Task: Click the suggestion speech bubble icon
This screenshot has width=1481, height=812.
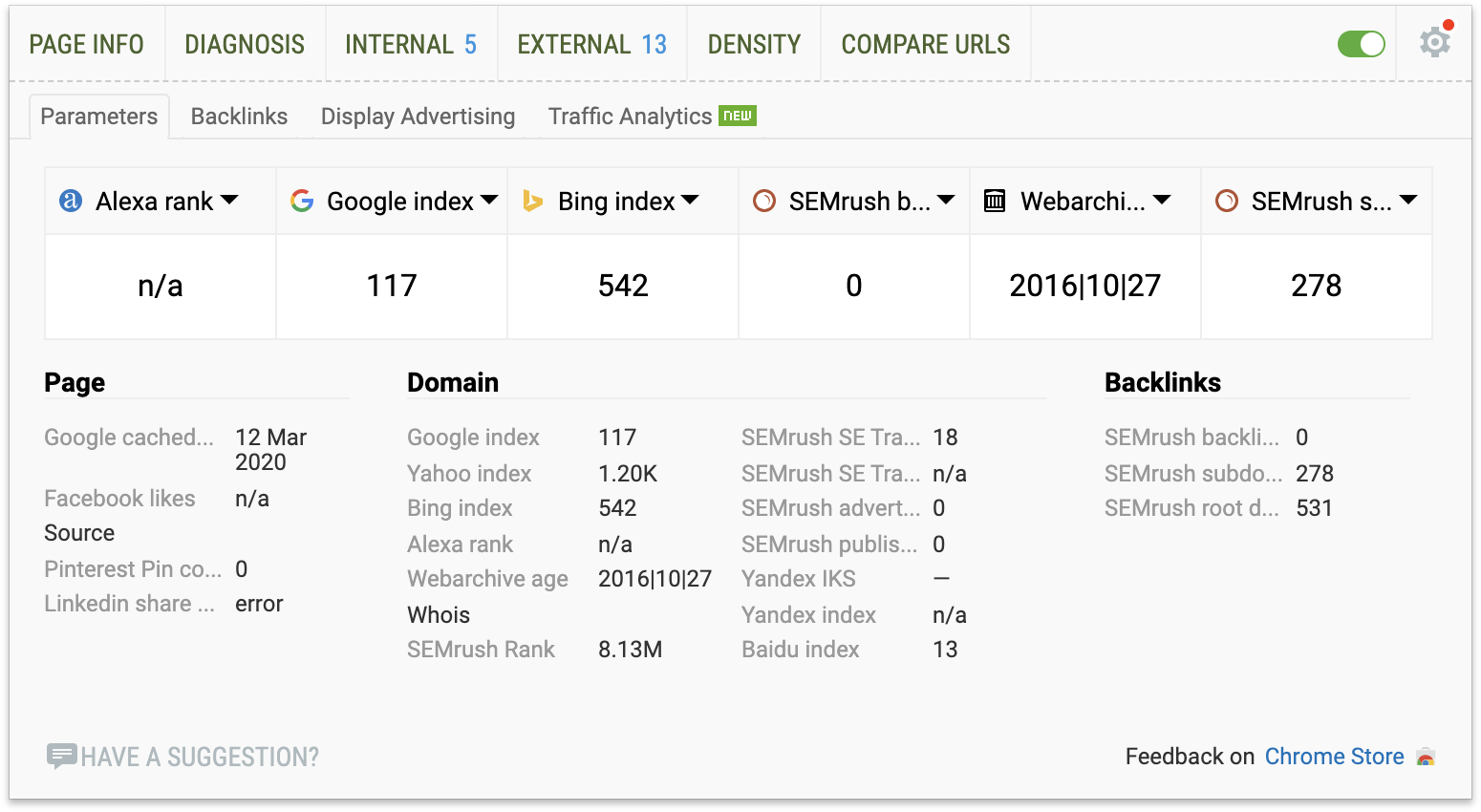Action: pyautogui.click(x=61, y=757)
